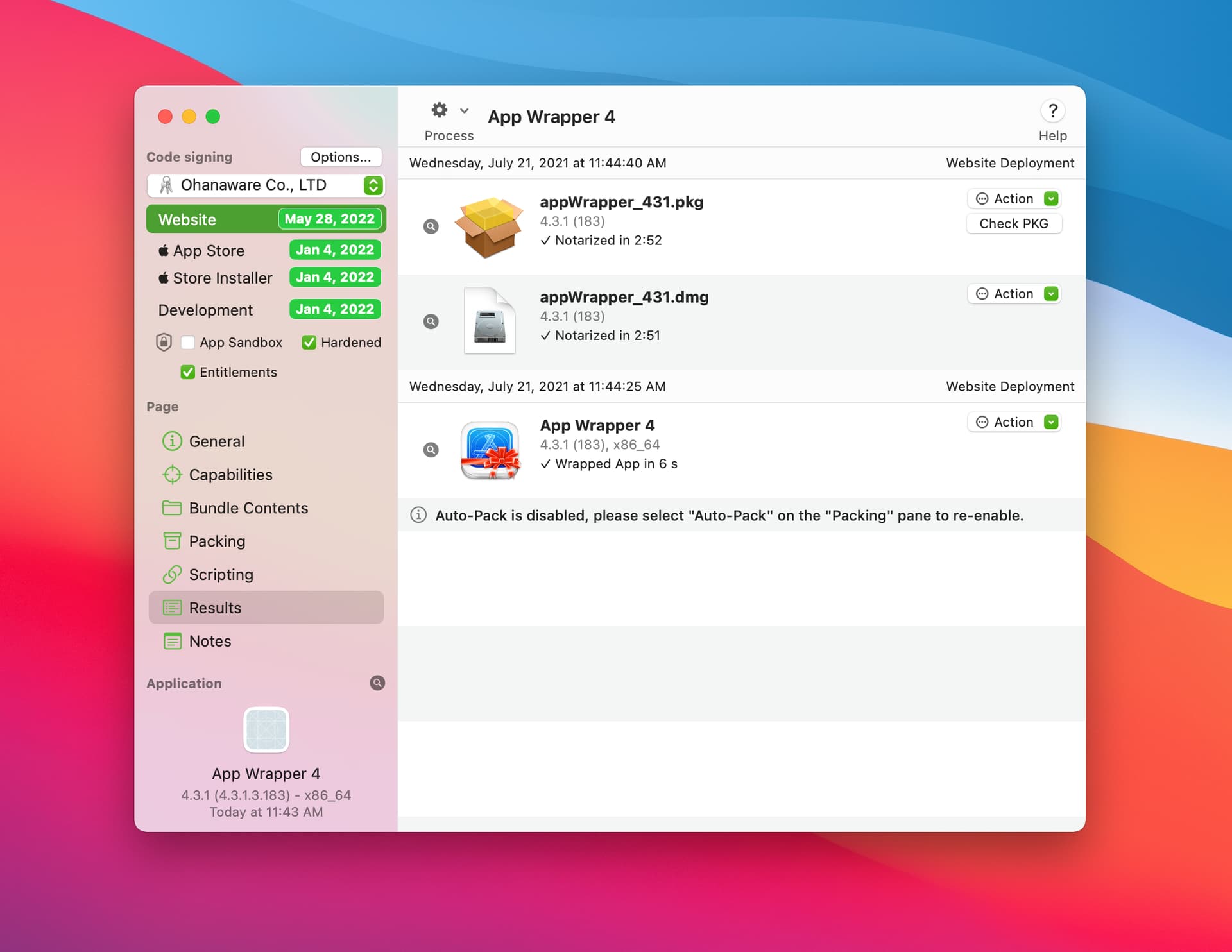This screenshot has width=1232, height=952.
Task: Select the appWrapper_431.dmg file name
Action: coord(624,297)
